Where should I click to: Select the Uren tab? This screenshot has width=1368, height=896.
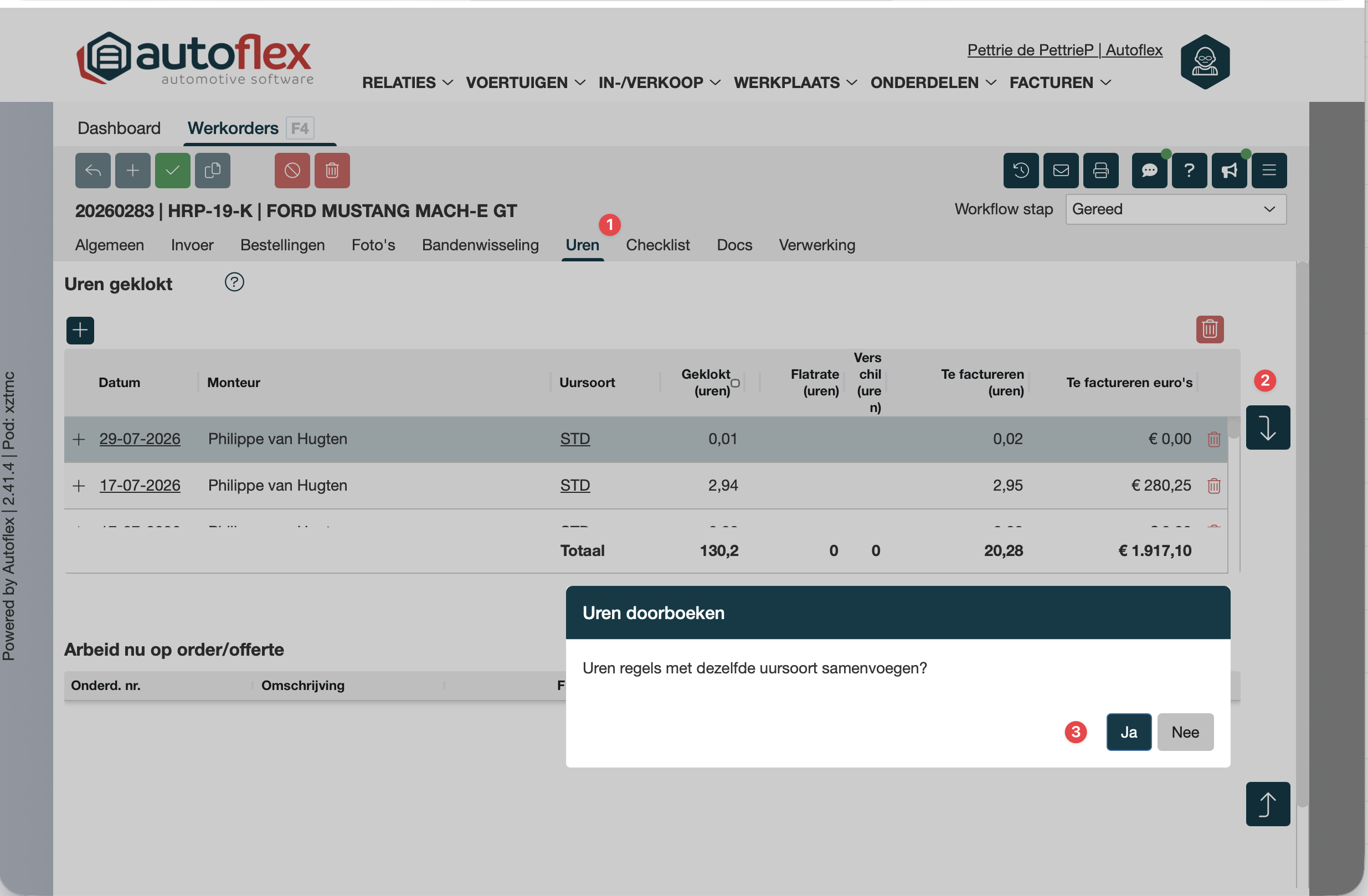(x=582, y=245)
